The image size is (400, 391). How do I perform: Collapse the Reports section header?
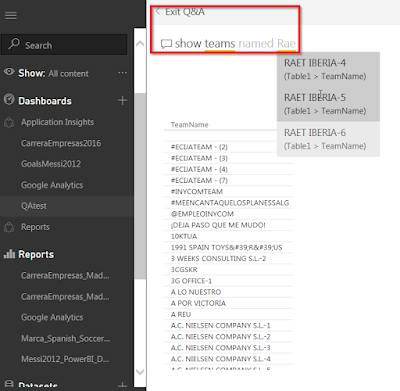[36, 254]
